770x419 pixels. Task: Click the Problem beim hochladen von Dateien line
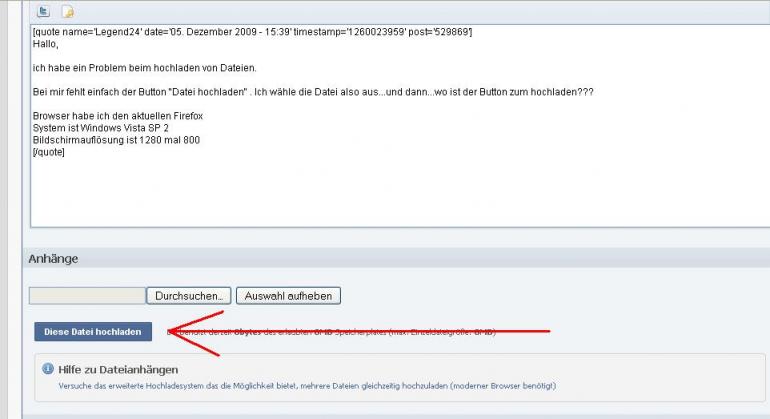[x=144, y=68]
